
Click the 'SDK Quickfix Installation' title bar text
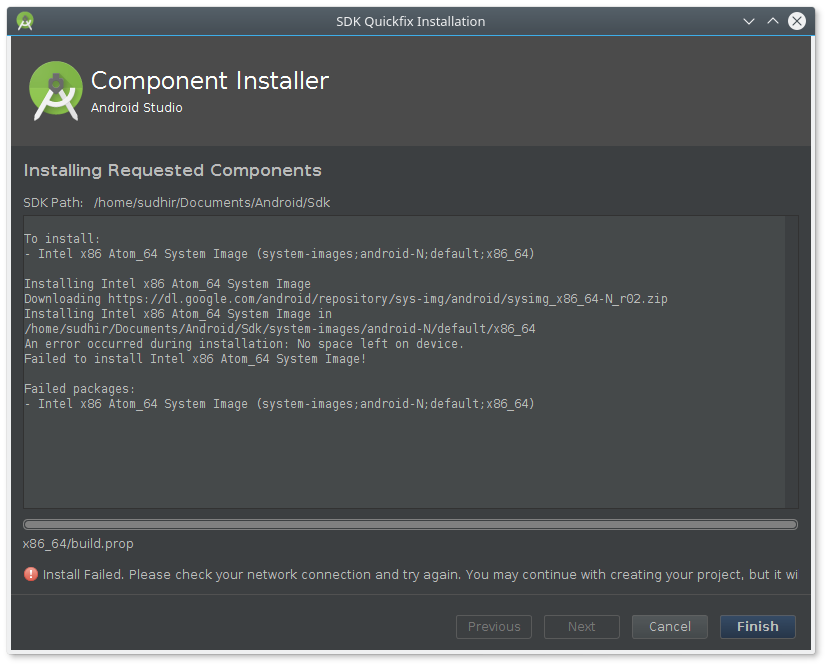coord(410,21)
